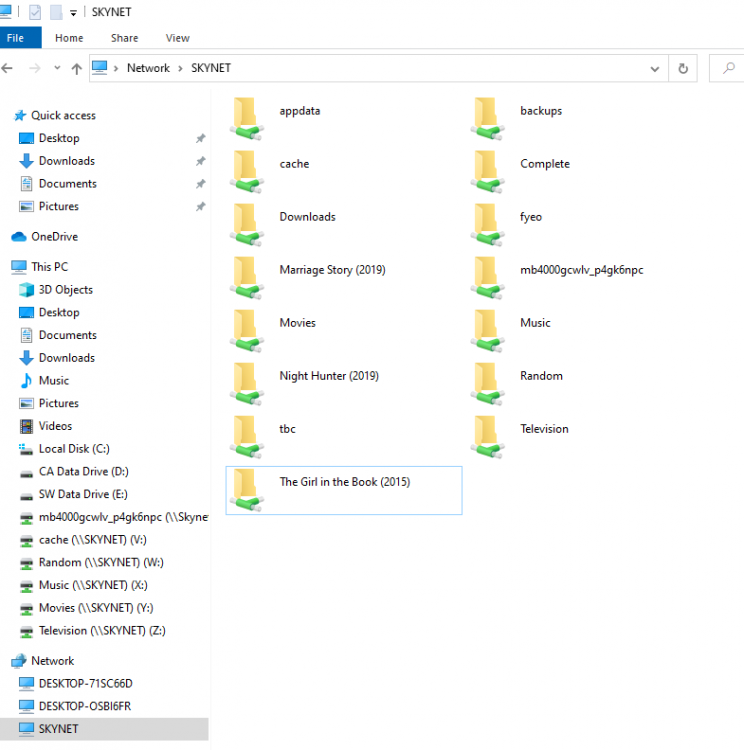Go up one level with up arrow
The height and width of the screenshot is (750, 744).
tap(77, 68)
